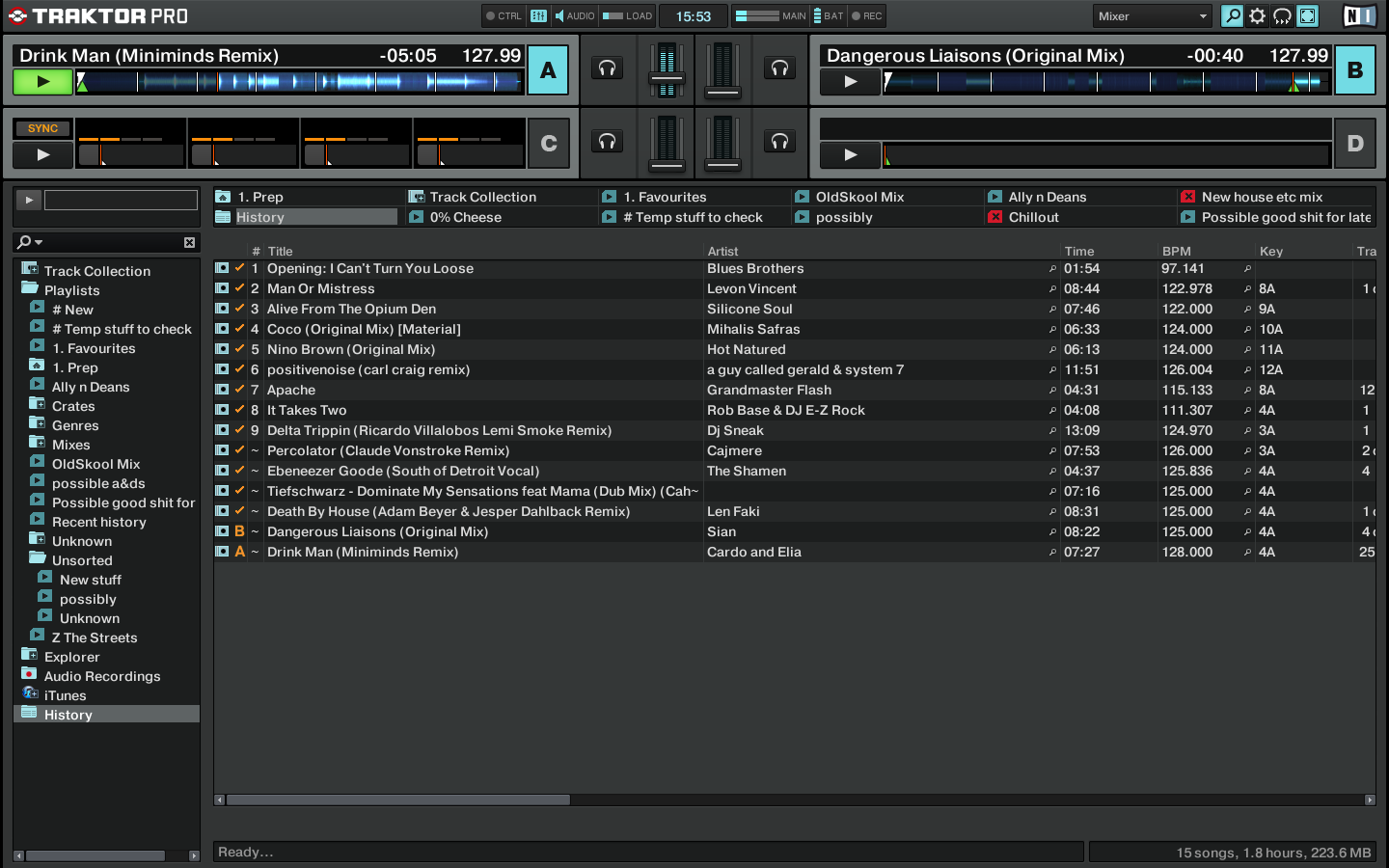Click BPM search magnifier on It Takes Two row
This screenshot has height=868, width=1389.
click(1247, 411)
